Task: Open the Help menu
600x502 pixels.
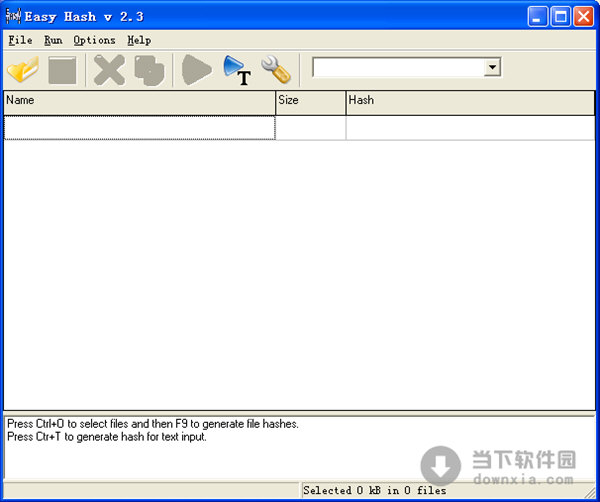Action: [x=139, y=40]
